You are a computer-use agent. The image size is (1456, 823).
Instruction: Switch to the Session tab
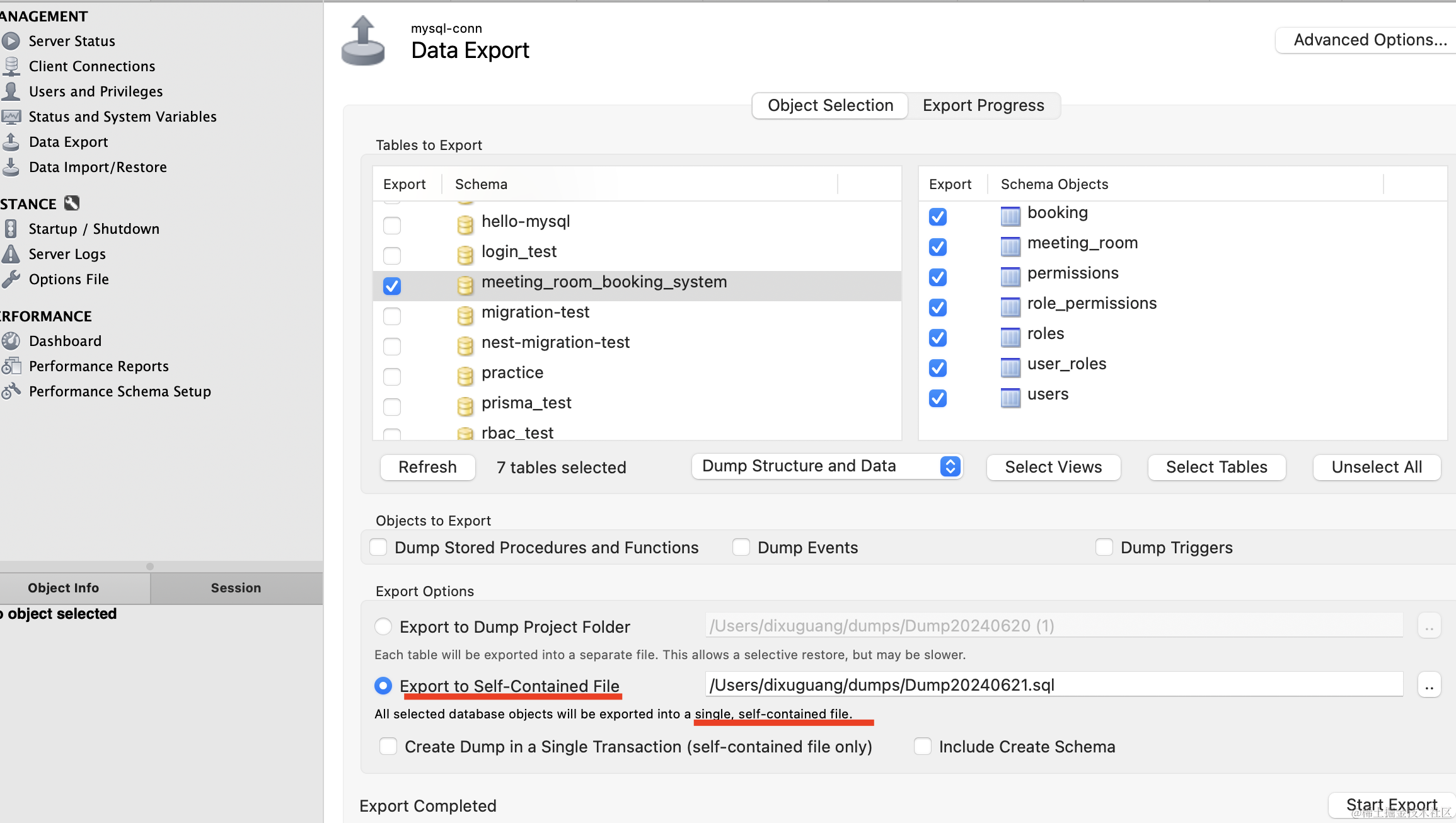coord(236,587)
